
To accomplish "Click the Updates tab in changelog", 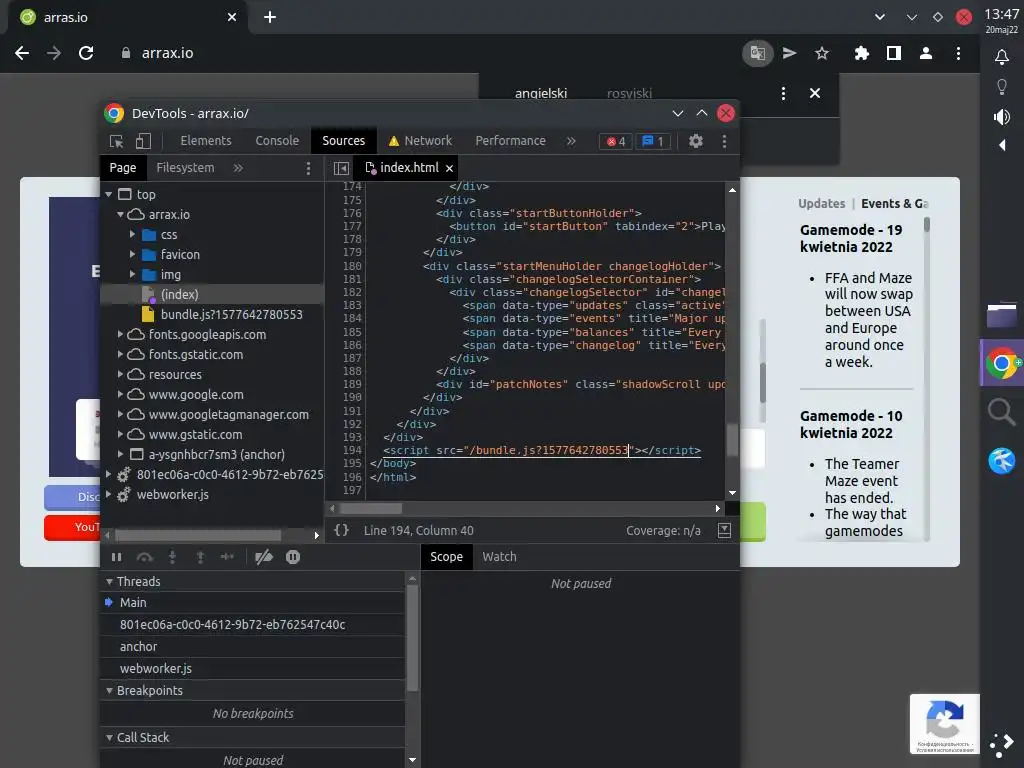I will point(822,204).
